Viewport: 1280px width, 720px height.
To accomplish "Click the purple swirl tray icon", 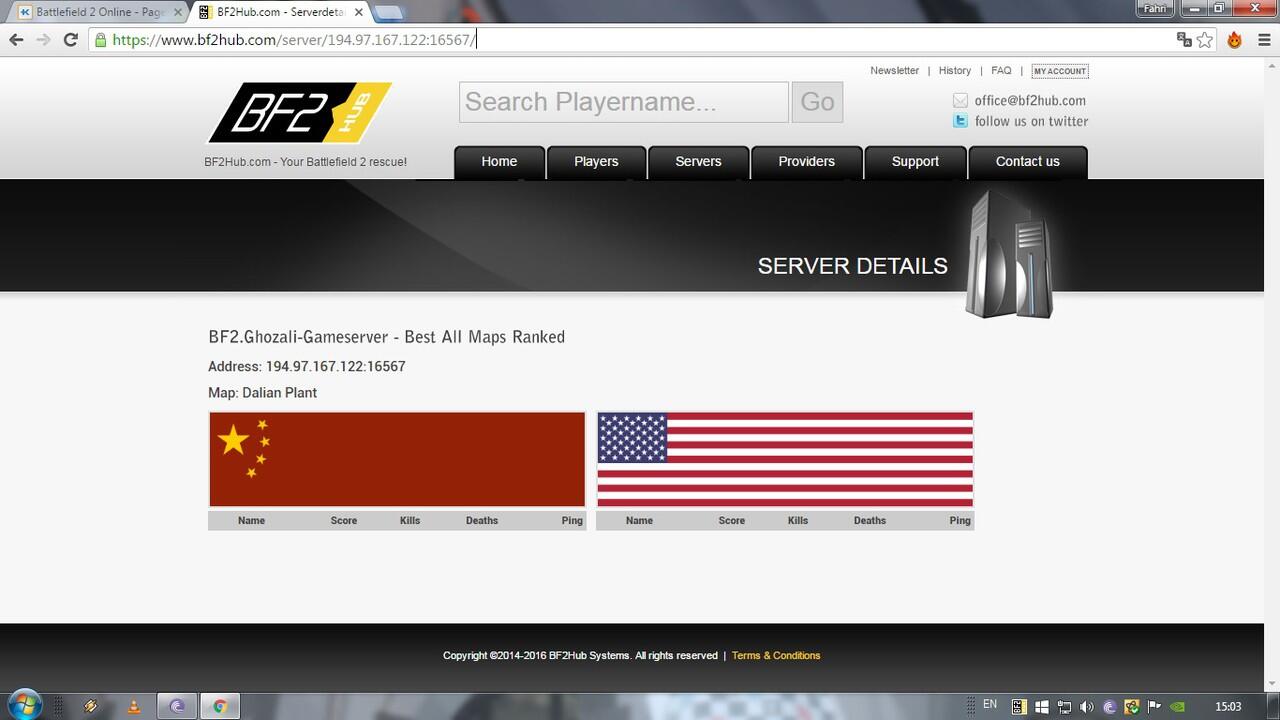I will 1109,707.
